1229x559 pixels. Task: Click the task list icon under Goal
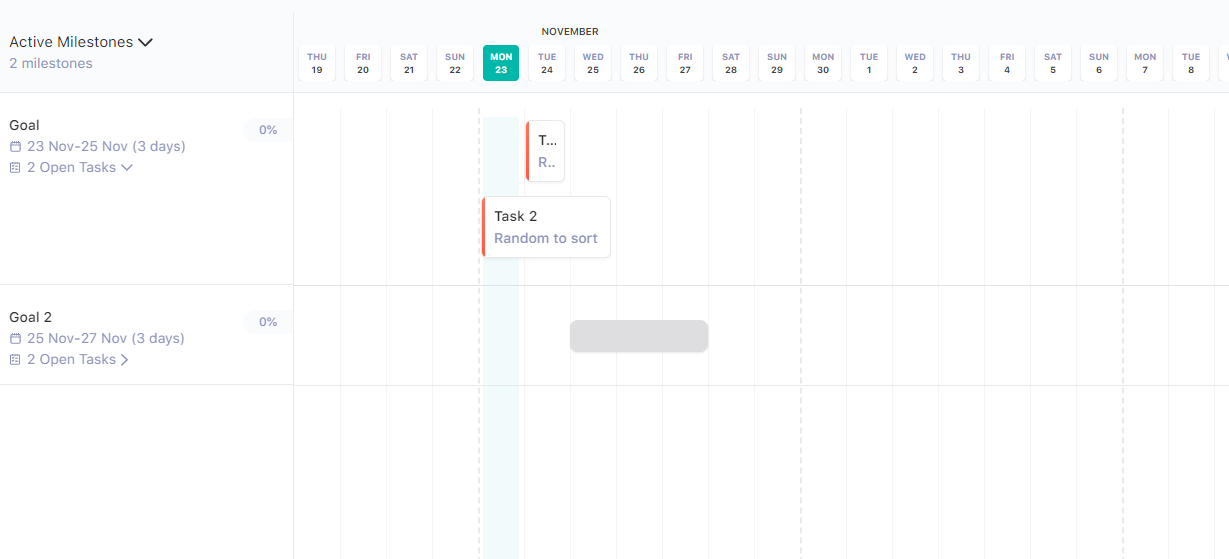tap(15, 168)
